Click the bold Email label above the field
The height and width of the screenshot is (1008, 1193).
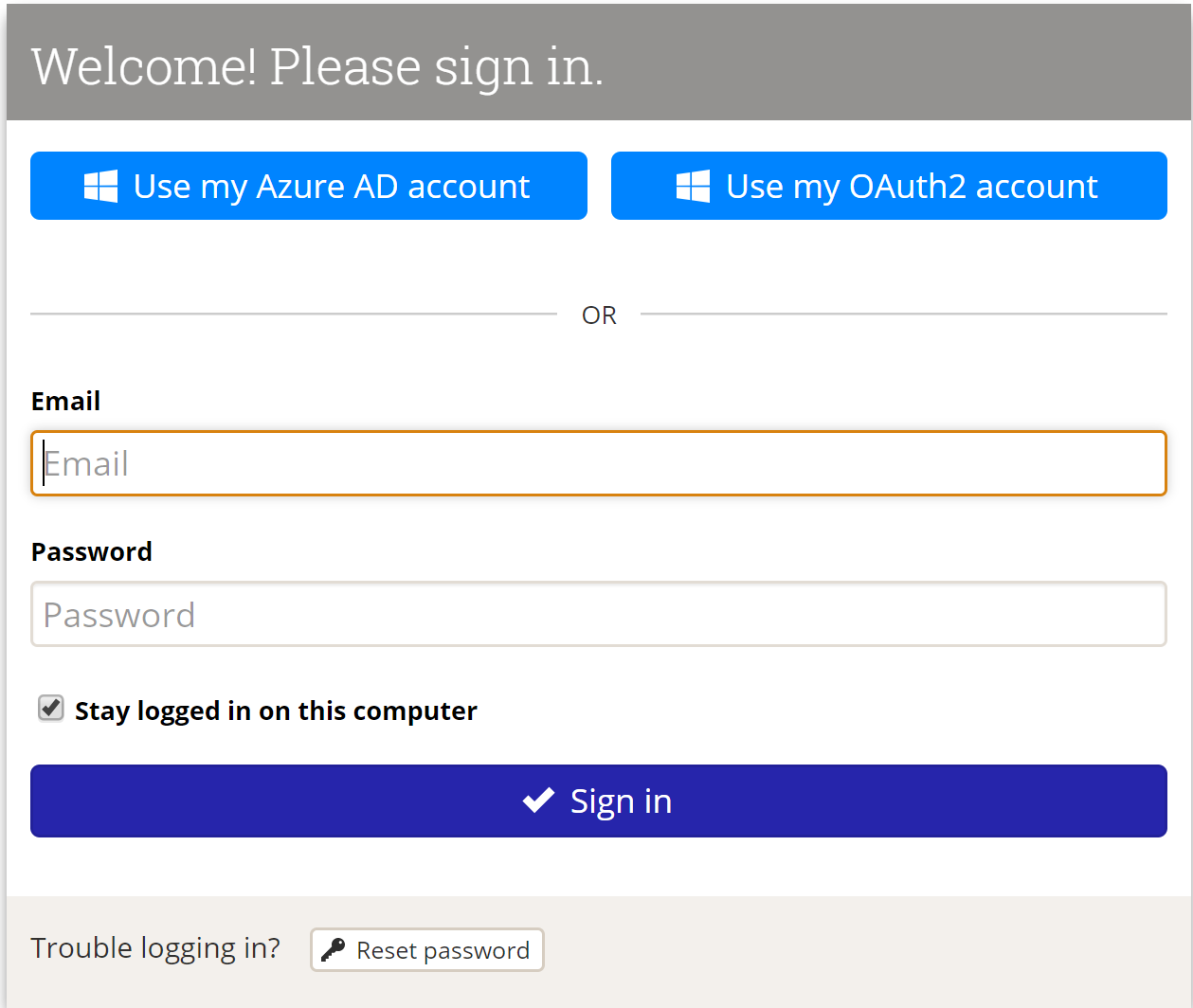65,401
